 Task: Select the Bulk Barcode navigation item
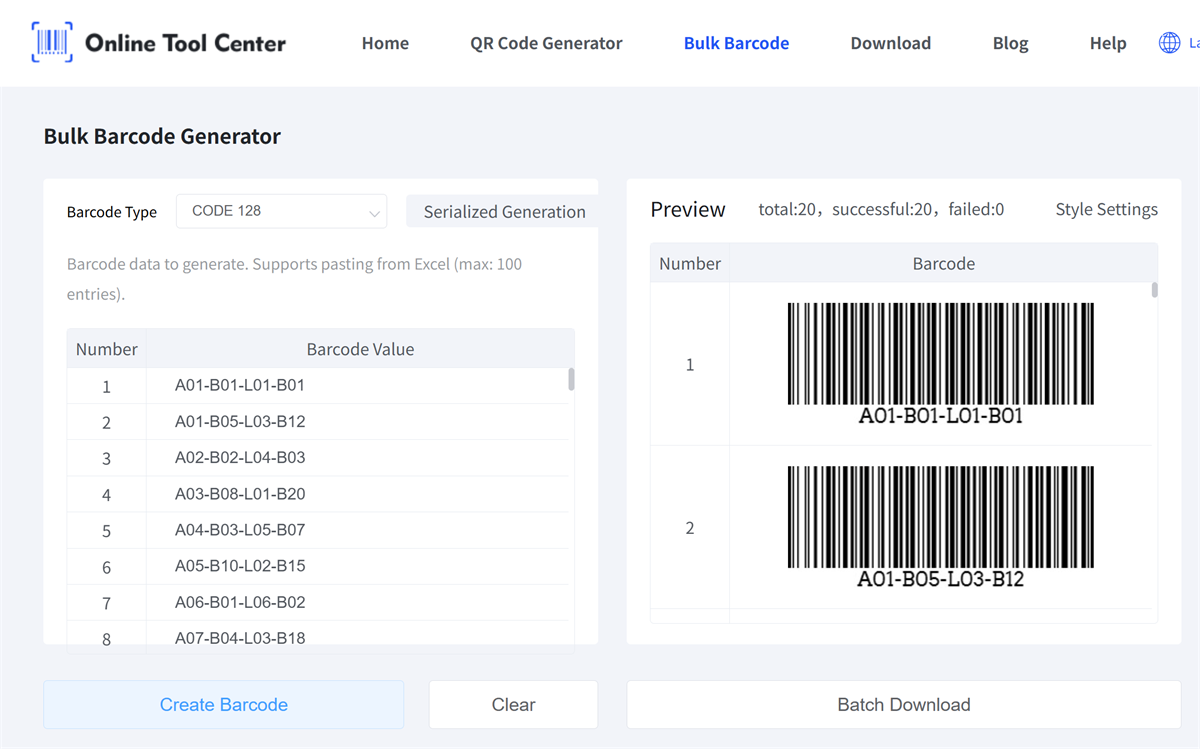pos(736,43)
